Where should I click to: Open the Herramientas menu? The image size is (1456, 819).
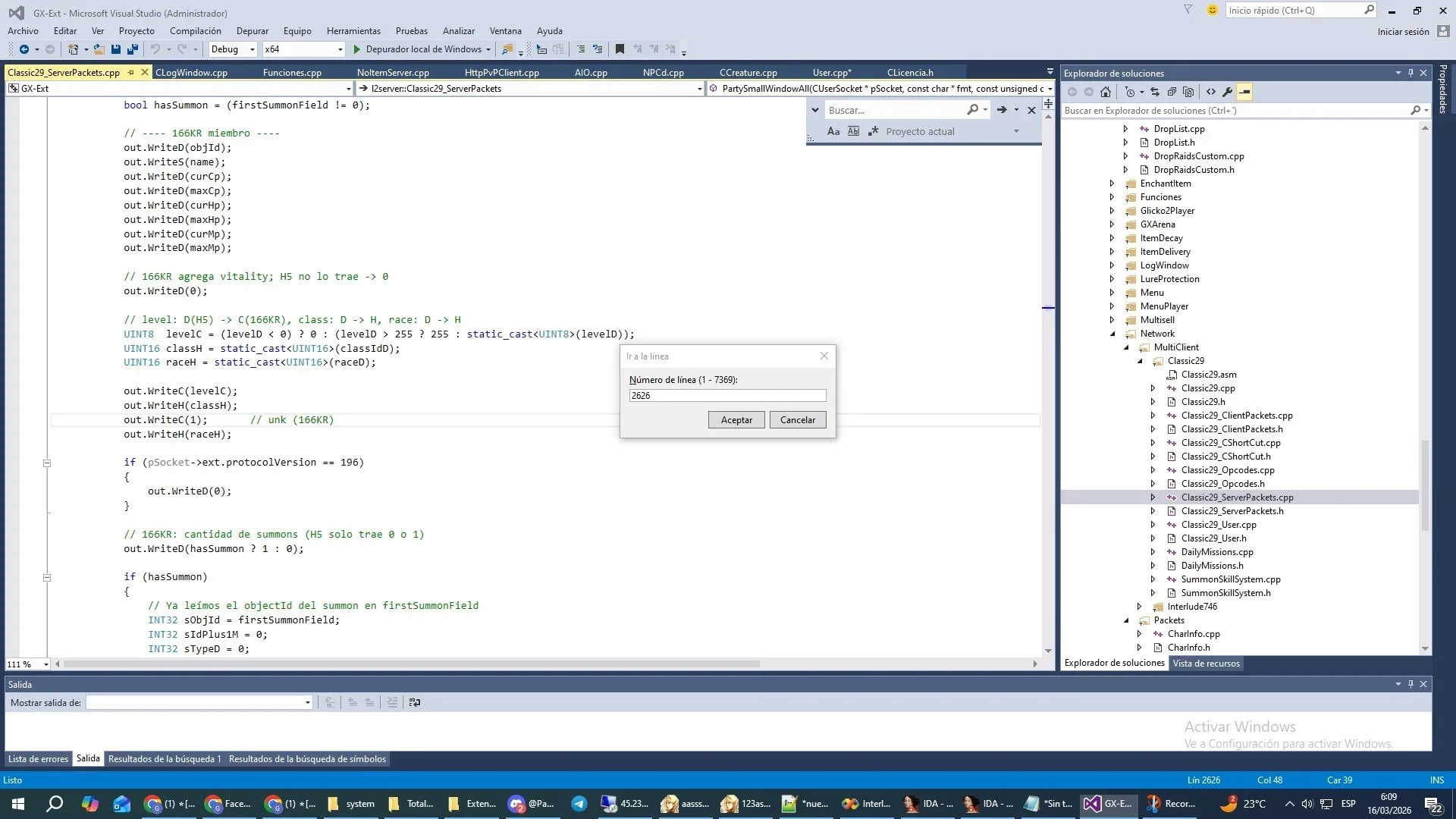(x=353, y=31)
